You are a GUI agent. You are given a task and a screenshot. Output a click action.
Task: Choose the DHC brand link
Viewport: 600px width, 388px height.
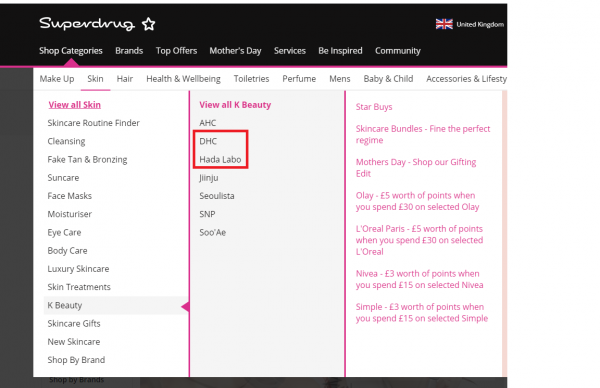point(208,141)
